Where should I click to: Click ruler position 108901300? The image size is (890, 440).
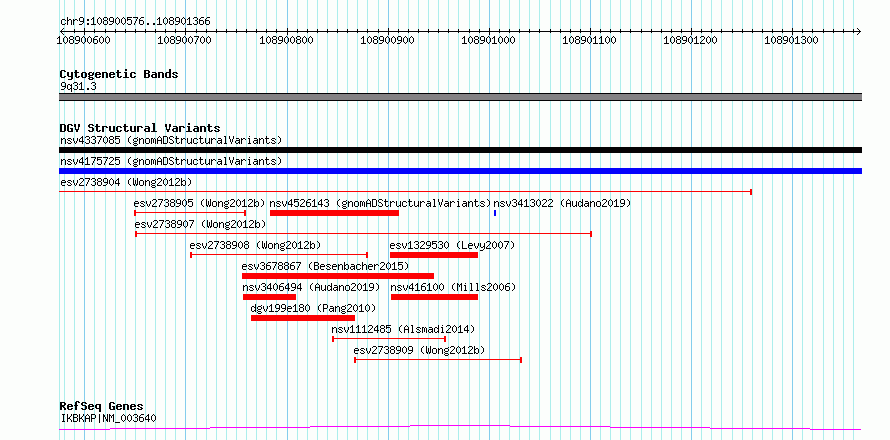792,40
